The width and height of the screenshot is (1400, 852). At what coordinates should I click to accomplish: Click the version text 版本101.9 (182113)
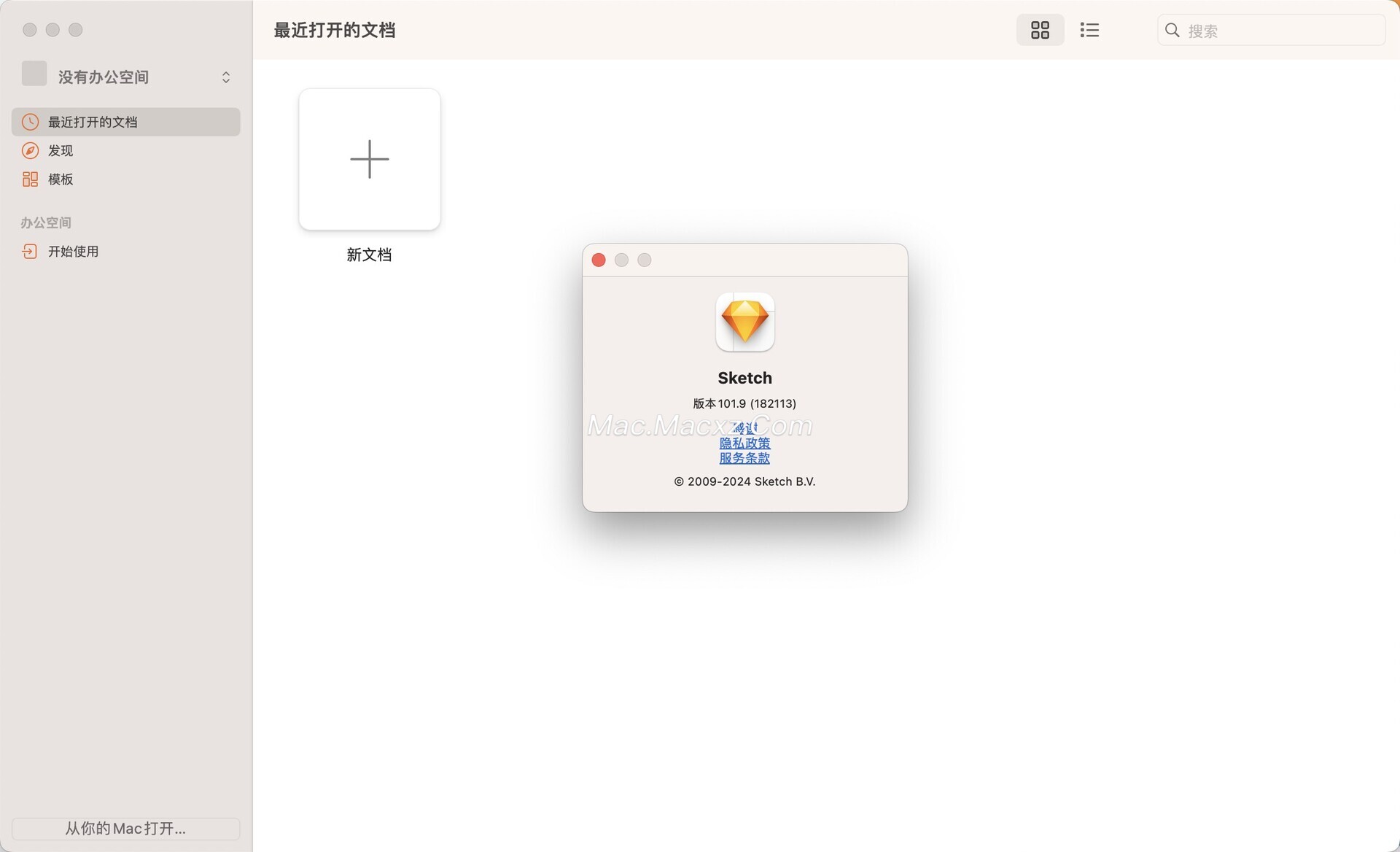coord(744,403)
